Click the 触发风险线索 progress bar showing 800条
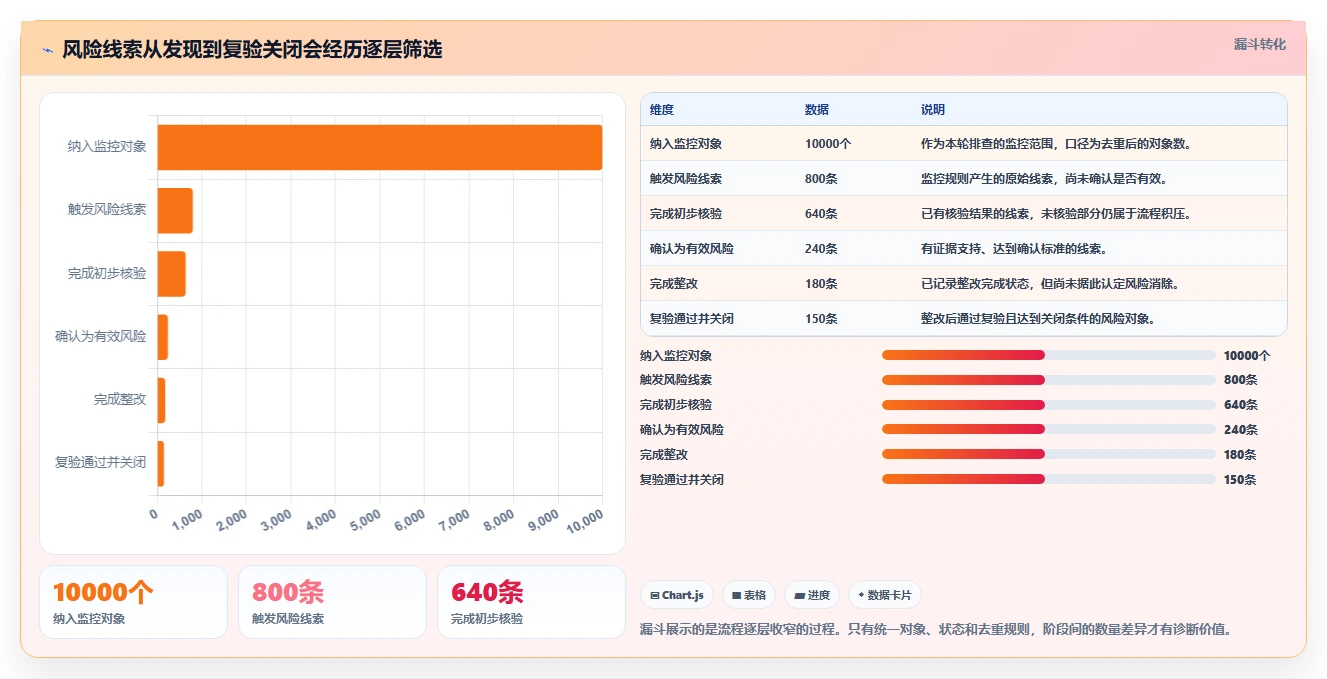1327x679 pixels. point(1049,380)
